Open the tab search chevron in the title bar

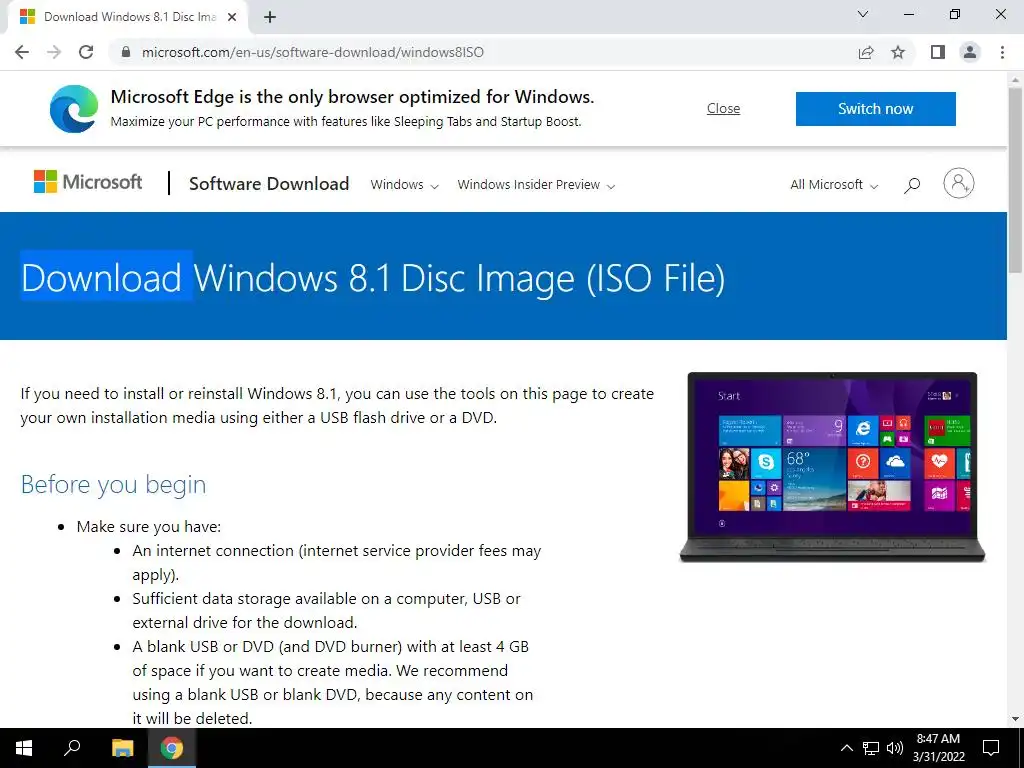863,14
